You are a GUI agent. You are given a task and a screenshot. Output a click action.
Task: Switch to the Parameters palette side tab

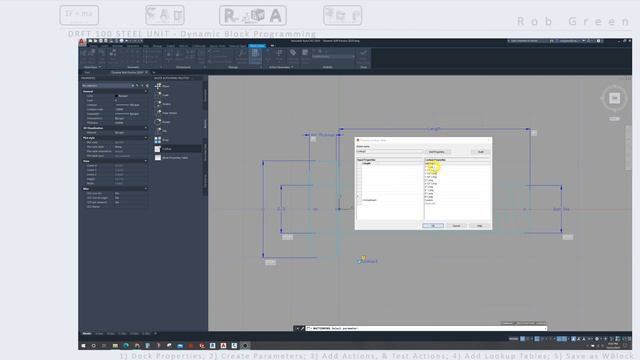pos(205,96)
